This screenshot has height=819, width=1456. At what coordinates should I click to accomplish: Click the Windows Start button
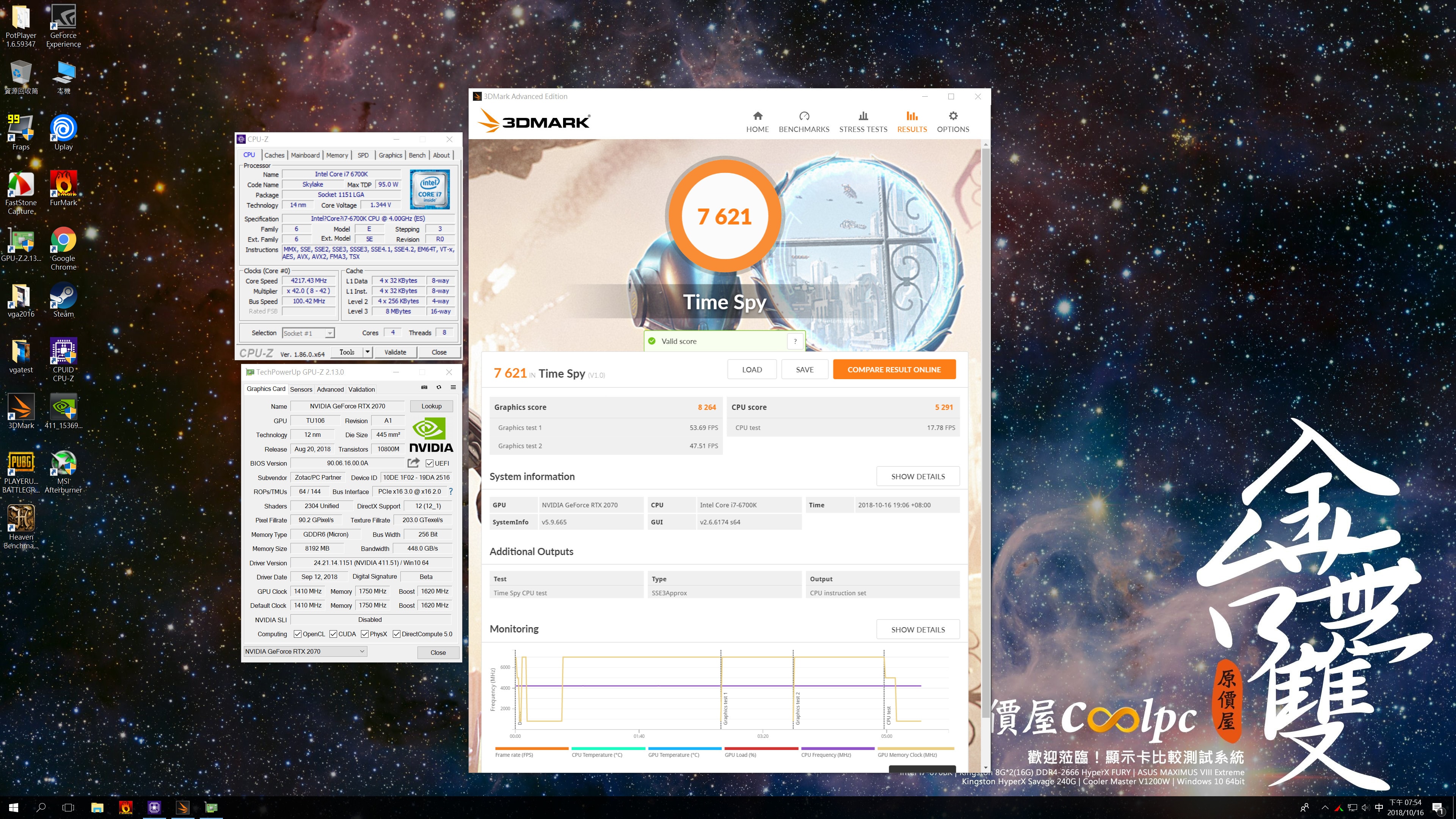[x=14, y=808]
